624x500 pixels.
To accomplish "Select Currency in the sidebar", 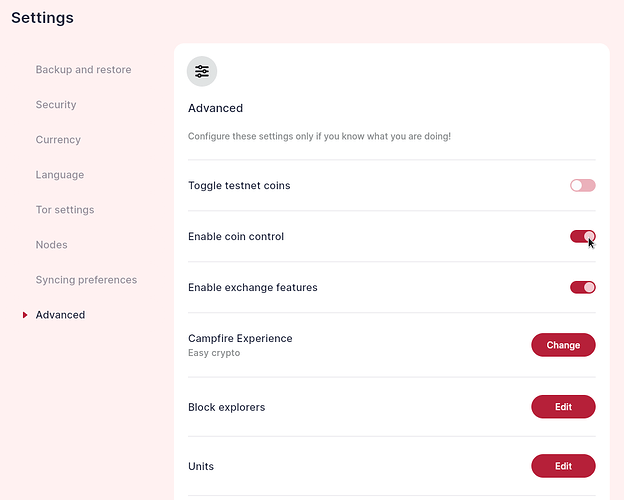I will click(58, 140).
